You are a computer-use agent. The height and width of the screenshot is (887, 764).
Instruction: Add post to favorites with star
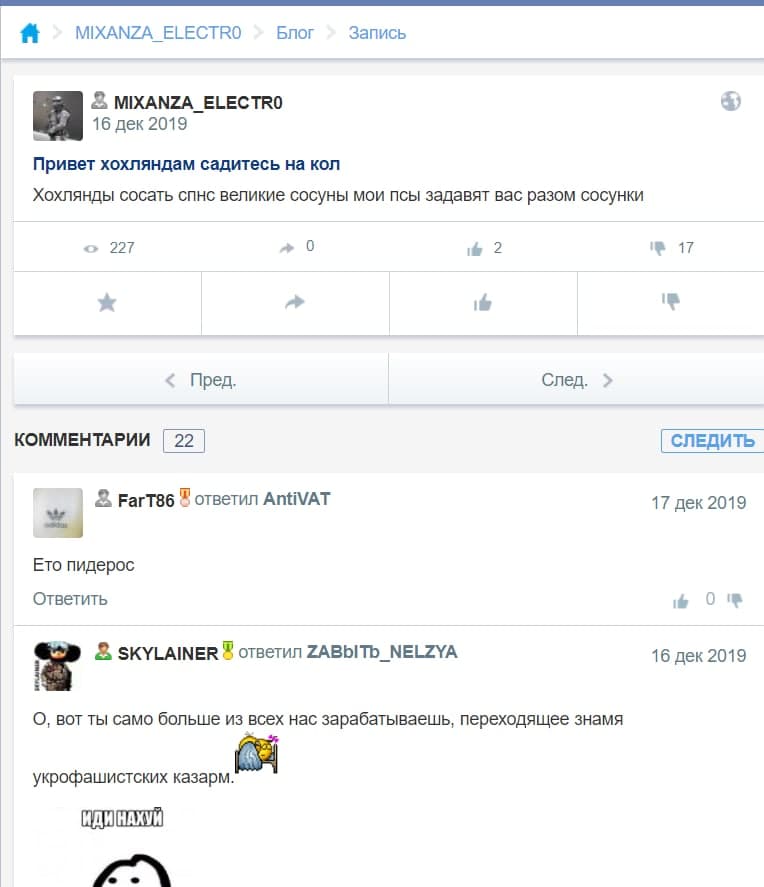point(107,303)
